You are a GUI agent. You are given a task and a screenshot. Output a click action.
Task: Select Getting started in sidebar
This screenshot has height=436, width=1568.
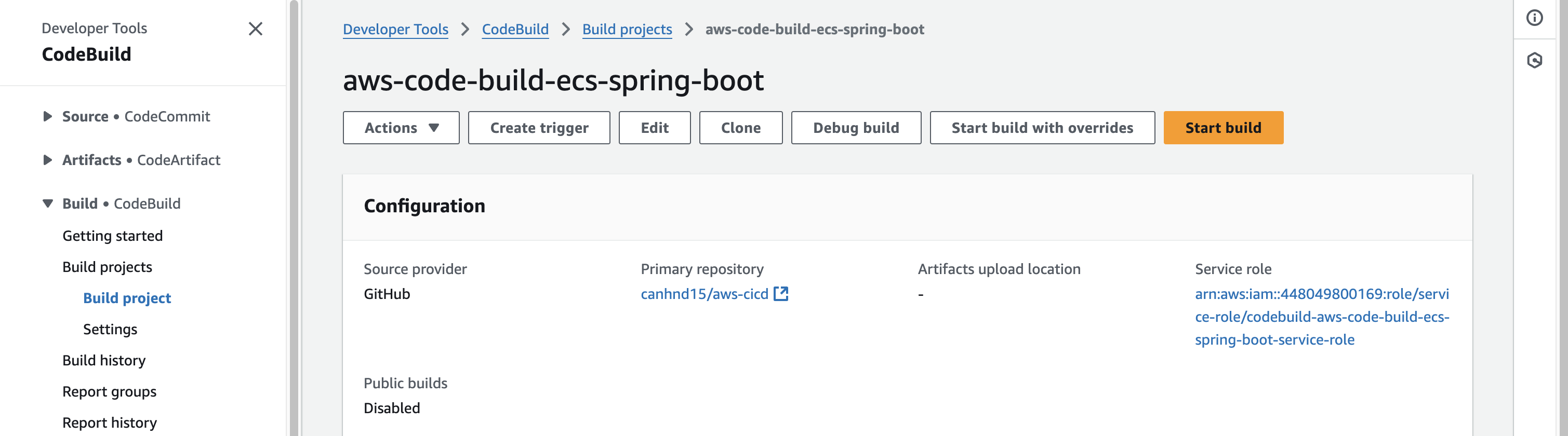pyautogui.click(x=113, y=236)
